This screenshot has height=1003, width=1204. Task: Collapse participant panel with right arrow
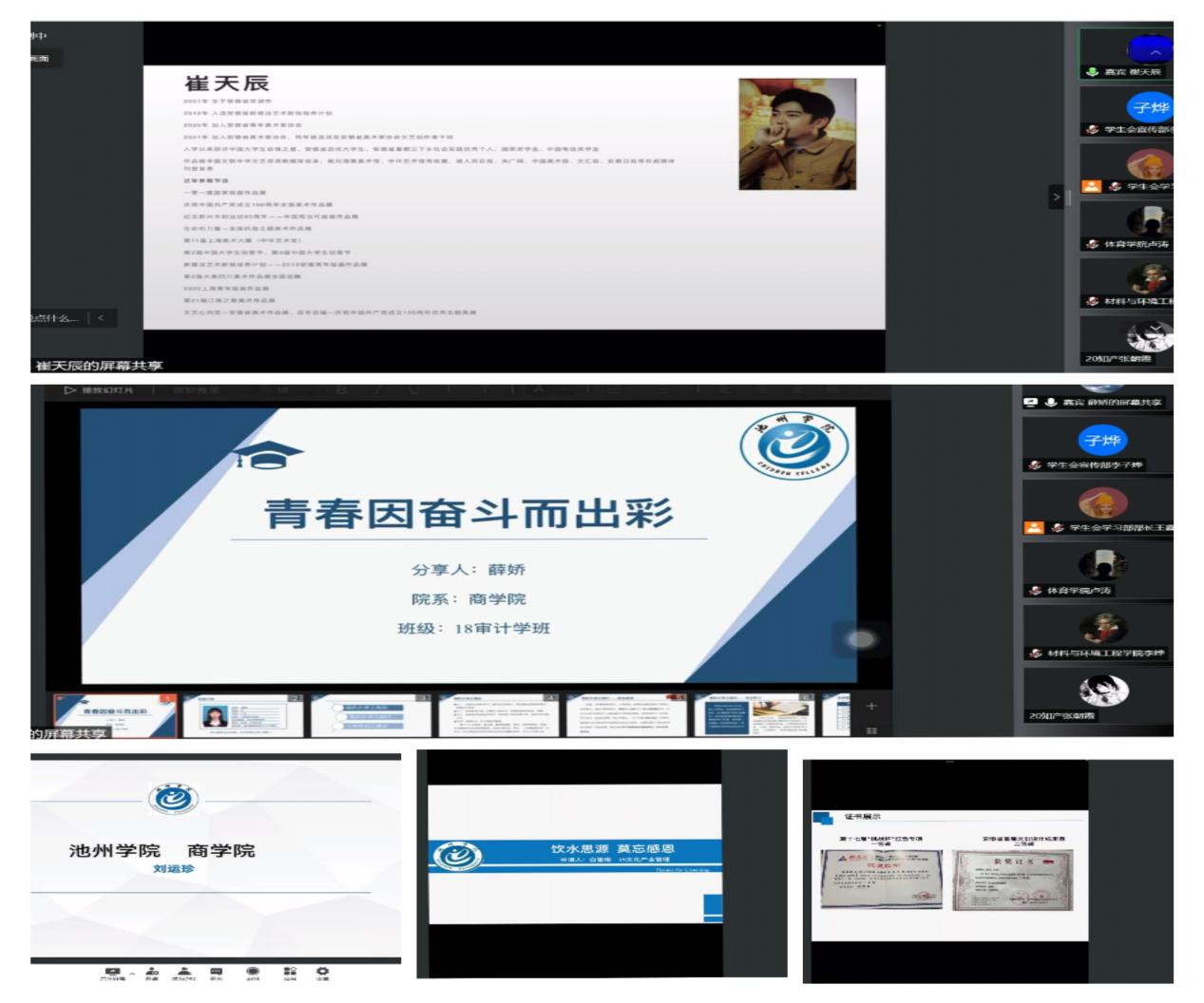[x=1056, y=198]
